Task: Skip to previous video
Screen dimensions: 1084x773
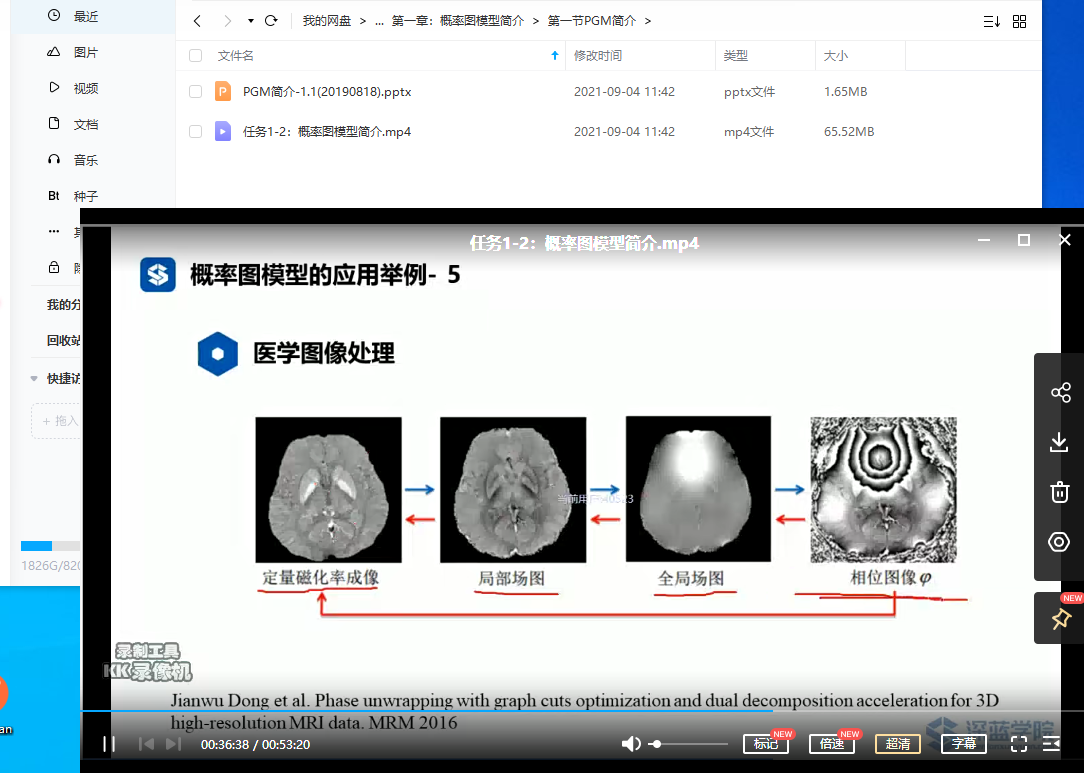Action: click(146, 744)
